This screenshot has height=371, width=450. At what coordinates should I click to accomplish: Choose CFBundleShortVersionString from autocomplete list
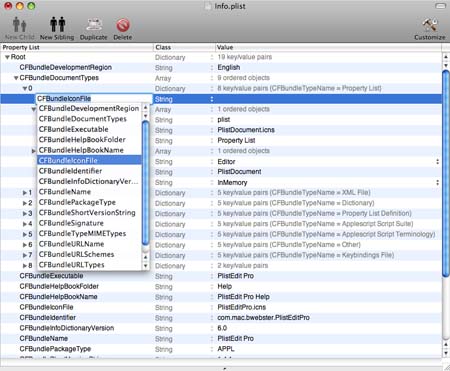[89, 212]
